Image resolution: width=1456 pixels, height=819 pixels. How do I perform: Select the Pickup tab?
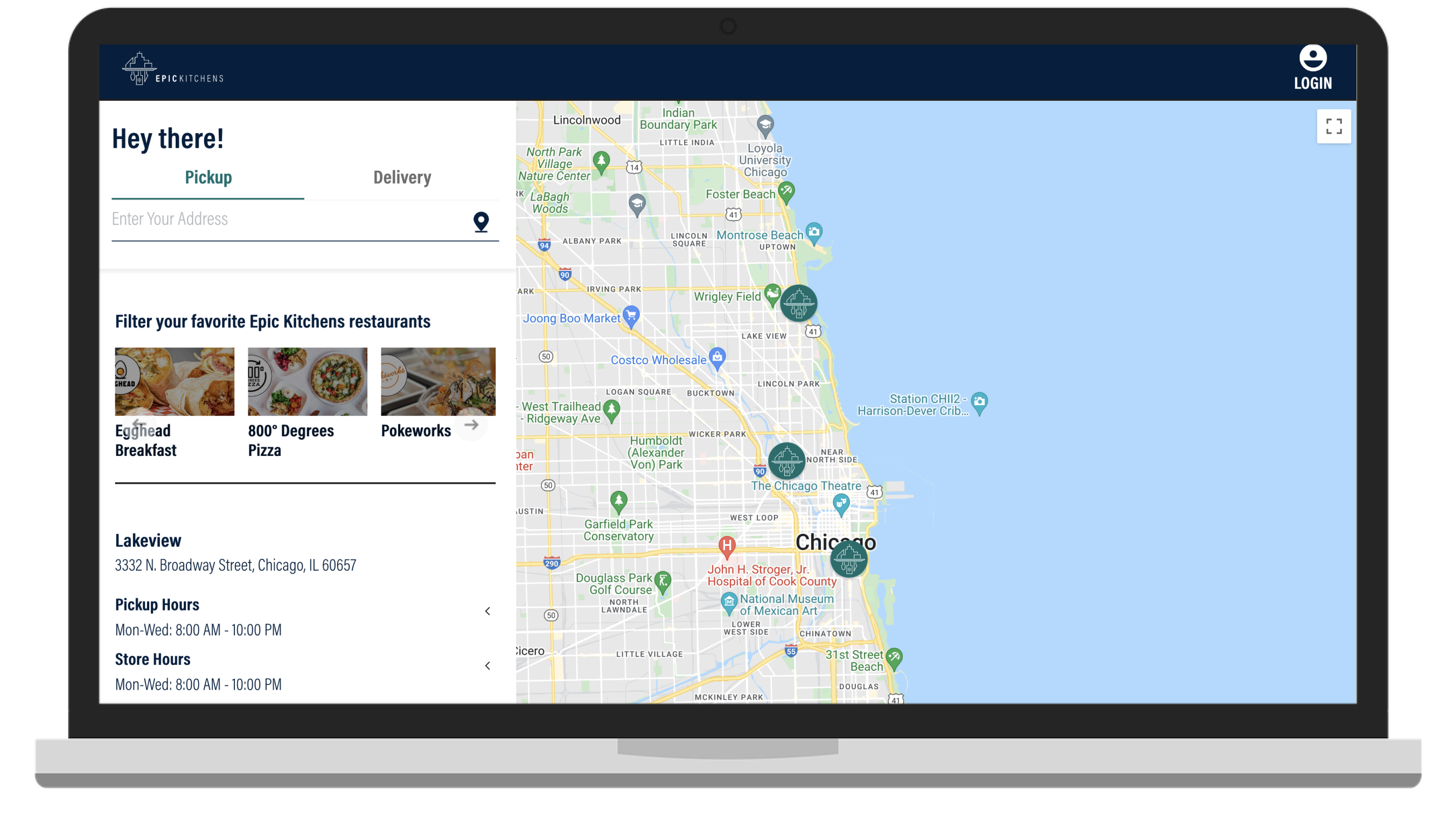208,177
